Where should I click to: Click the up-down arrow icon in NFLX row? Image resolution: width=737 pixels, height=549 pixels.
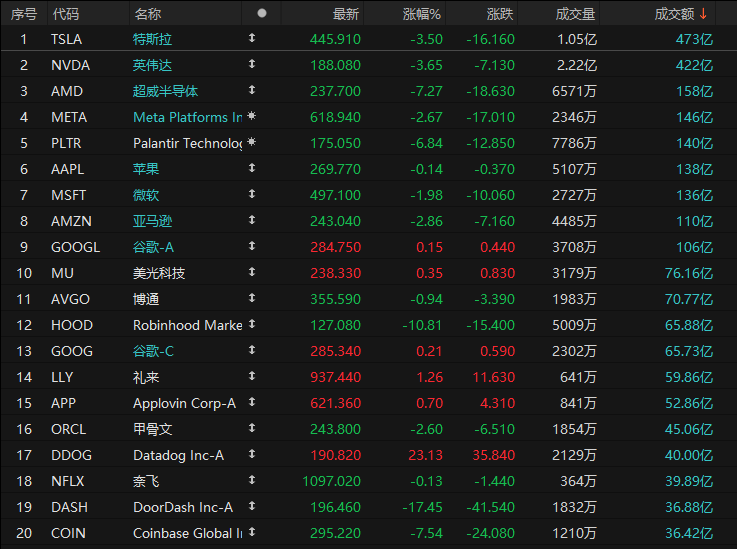click(x=252, y=479)
